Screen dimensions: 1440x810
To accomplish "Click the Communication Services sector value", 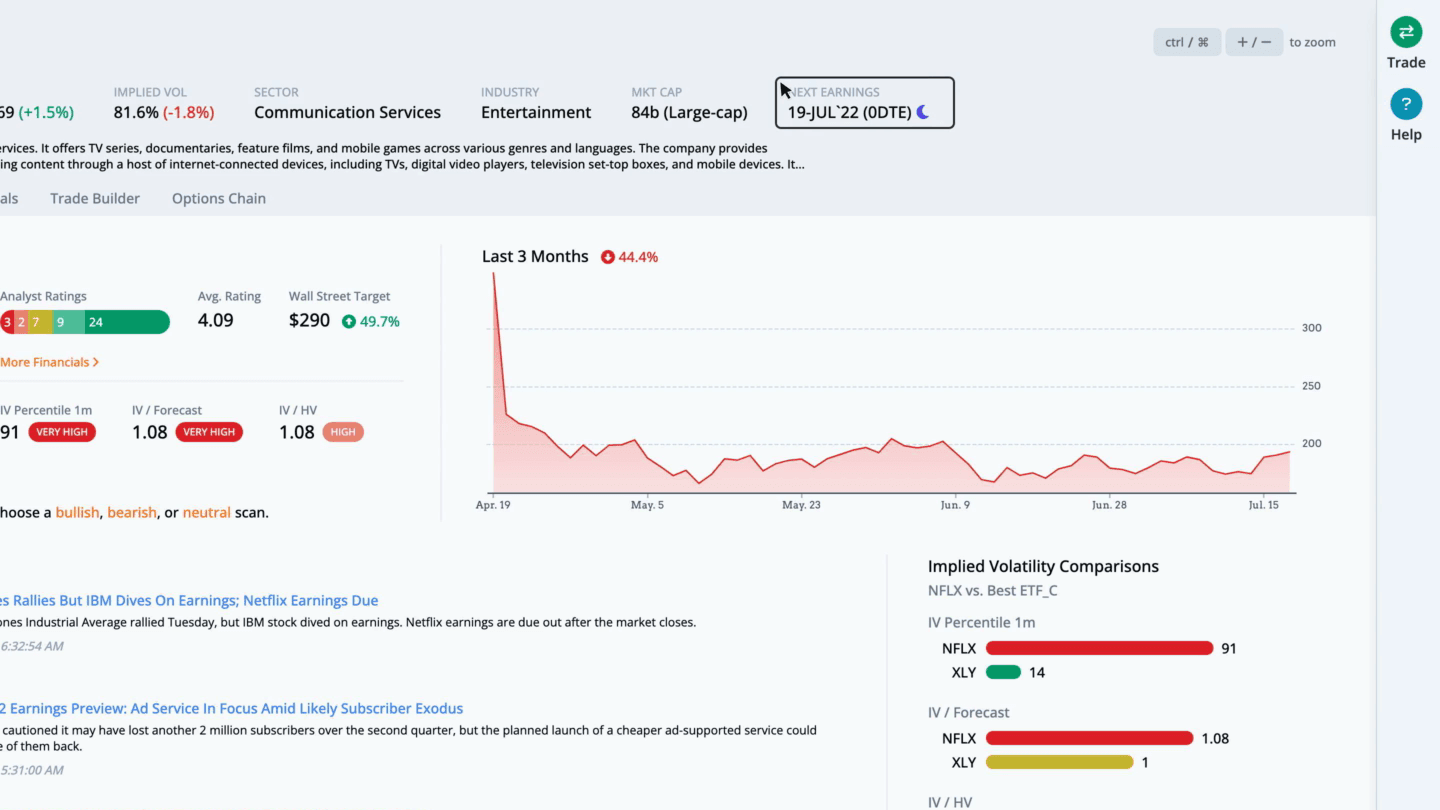I will 347,112.
